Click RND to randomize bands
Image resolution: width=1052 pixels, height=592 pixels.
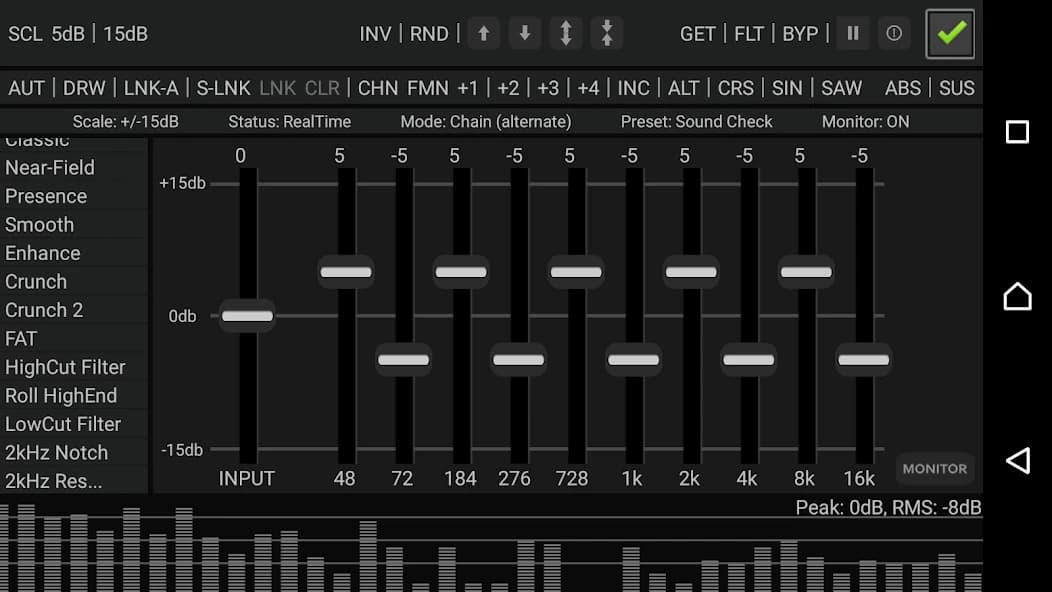[x=428, y=33]
